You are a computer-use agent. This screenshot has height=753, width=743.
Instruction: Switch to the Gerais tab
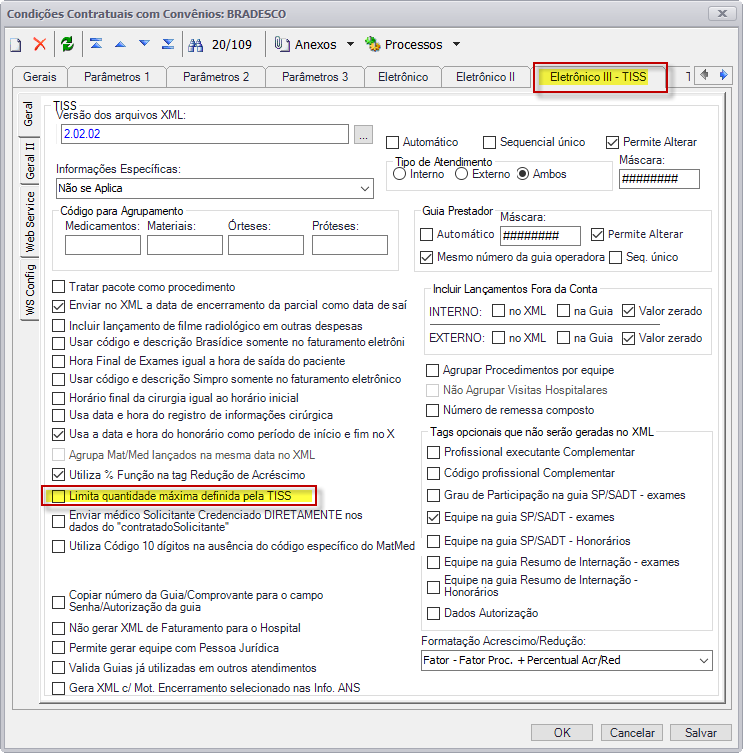click(x=40, y=77)
